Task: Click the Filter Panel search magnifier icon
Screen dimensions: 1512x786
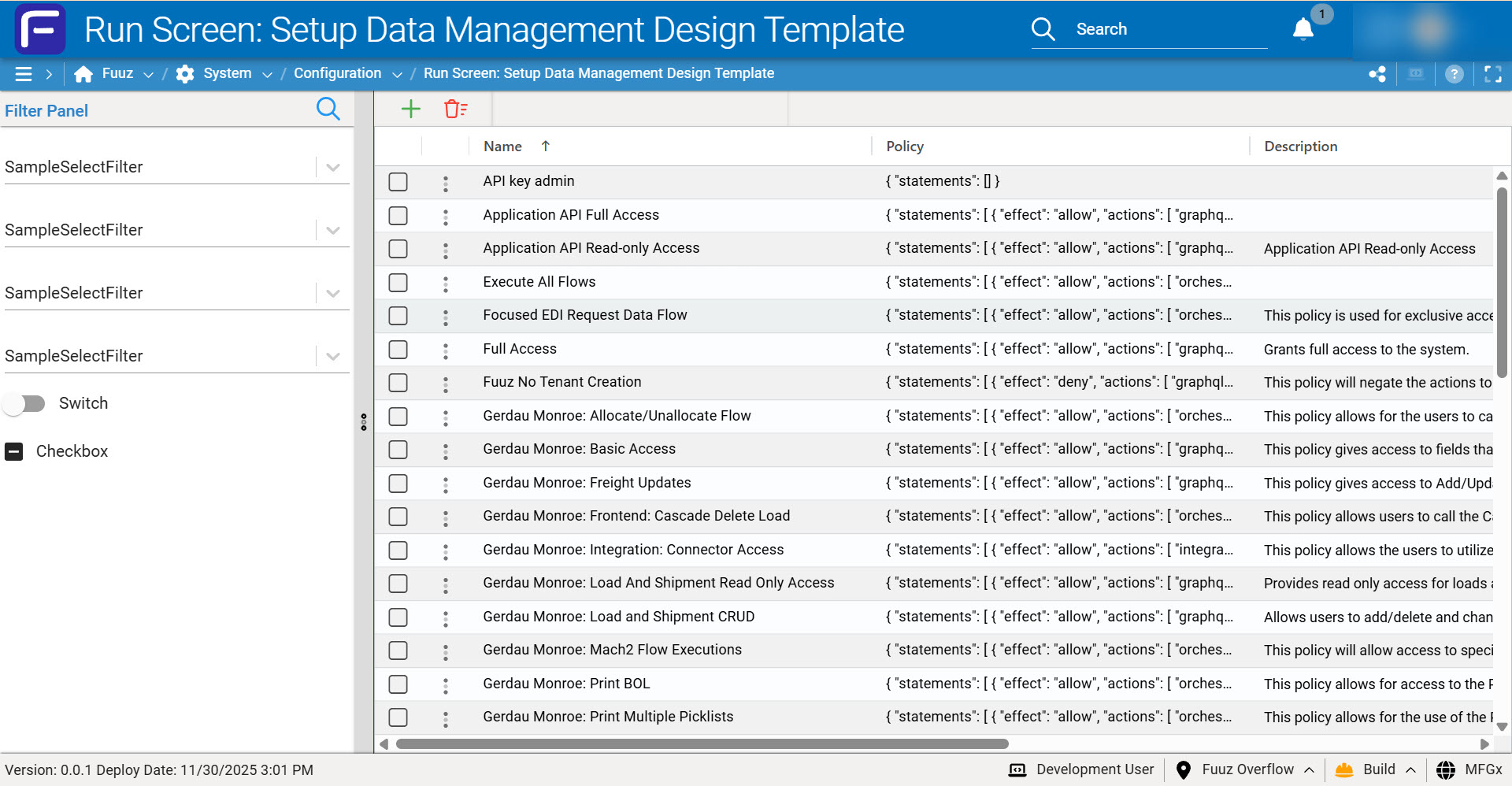Action: click(x=328, y=109)
